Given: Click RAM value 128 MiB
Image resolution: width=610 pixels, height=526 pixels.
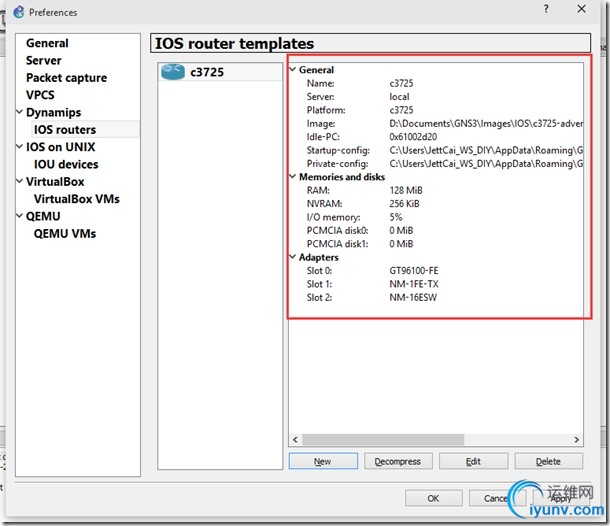Looking at the screenshot, I should [x=406, y=191].
